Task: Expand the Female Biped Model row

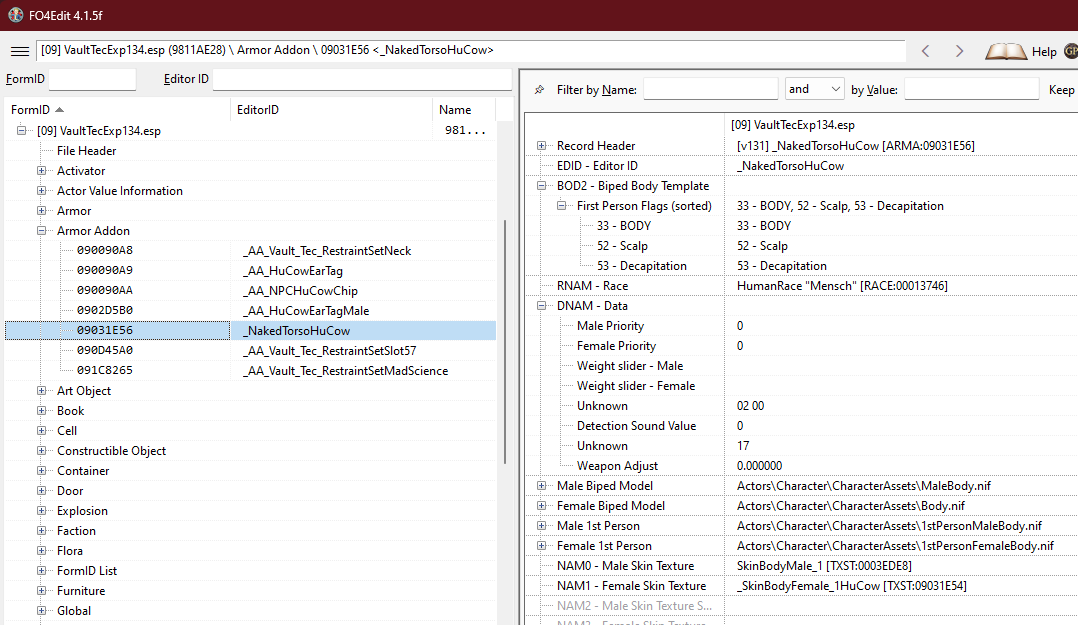Action: point(542,505)
